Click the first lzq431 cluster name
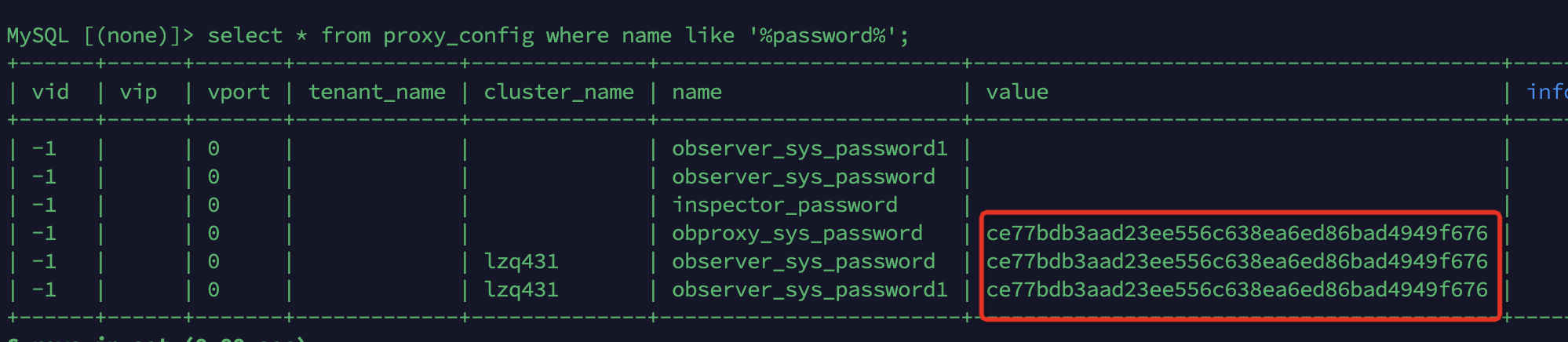This screenshot has width=1568, height=342. pos(521,262)
